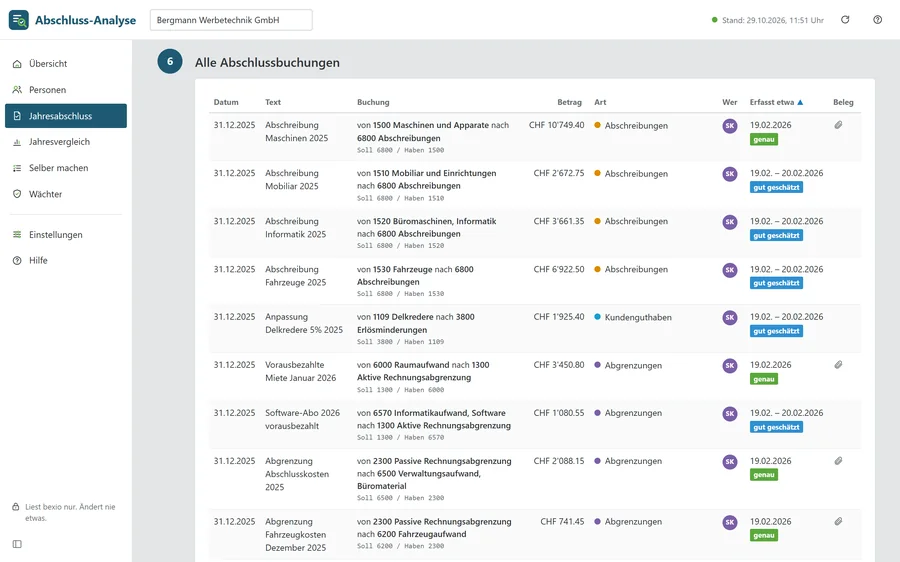Click SK avatar in Abschreibung Mobiliar row
This screenshot has width=900, height=562.
click(730, 174)
